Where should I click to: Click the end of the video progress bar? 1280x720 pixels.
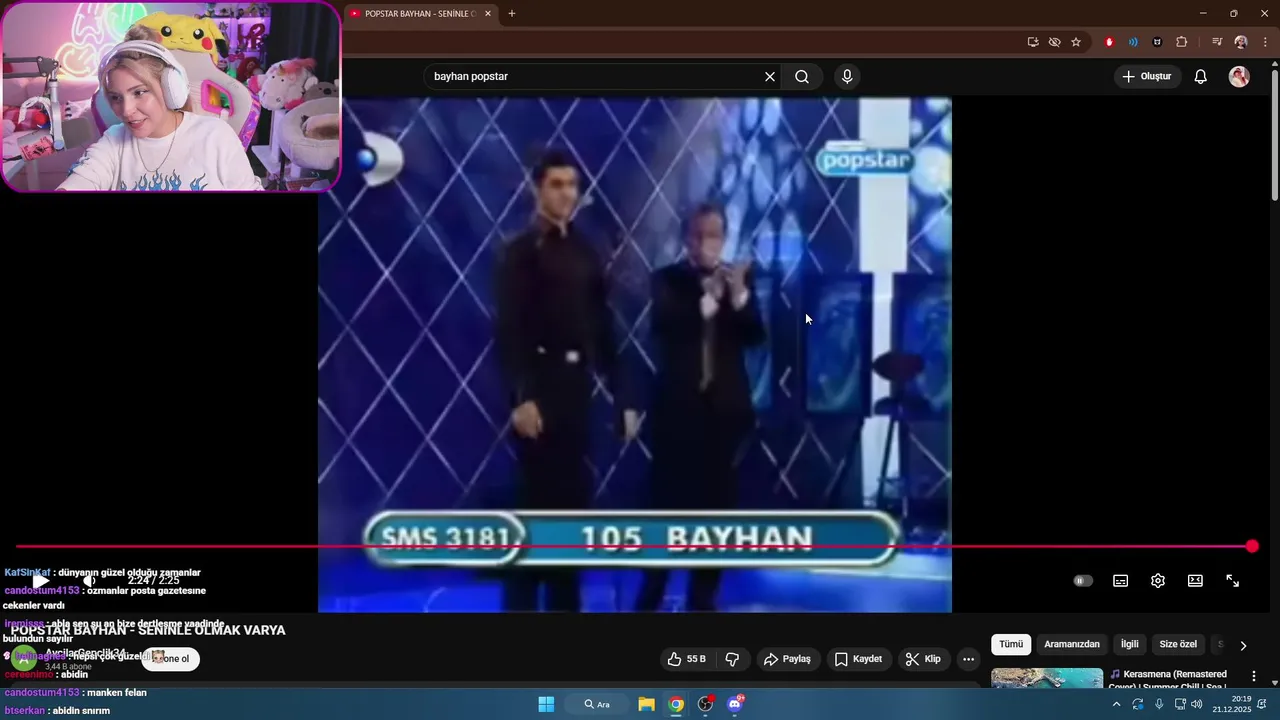coord(1252,546)
